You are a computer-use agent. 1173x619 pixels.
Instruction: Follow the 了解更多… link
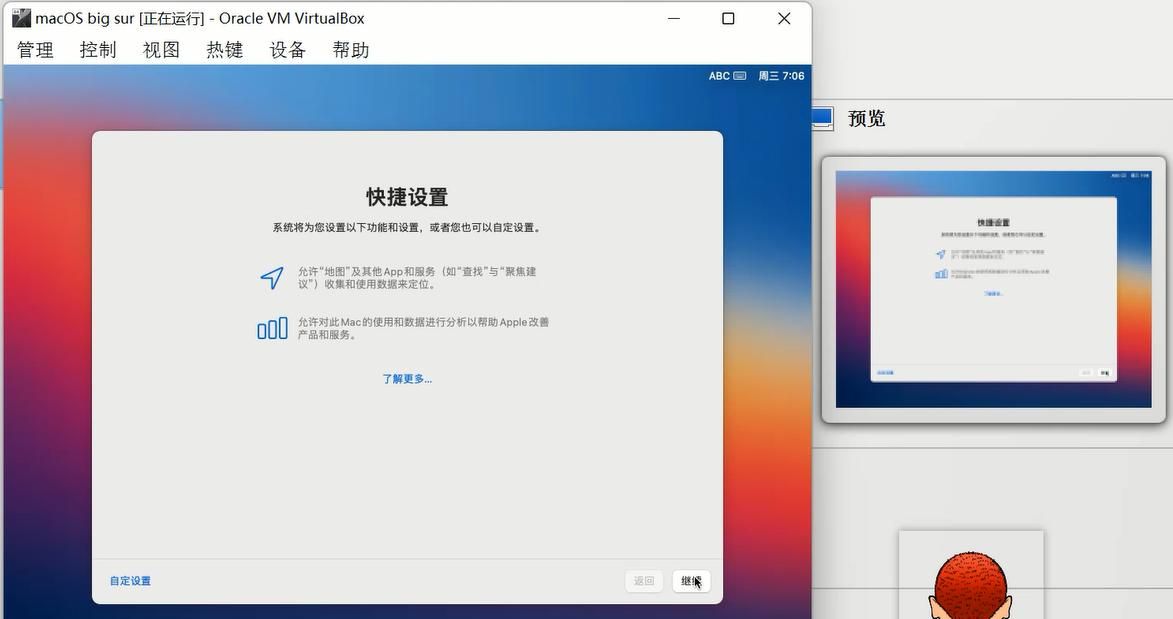point(407,379)
